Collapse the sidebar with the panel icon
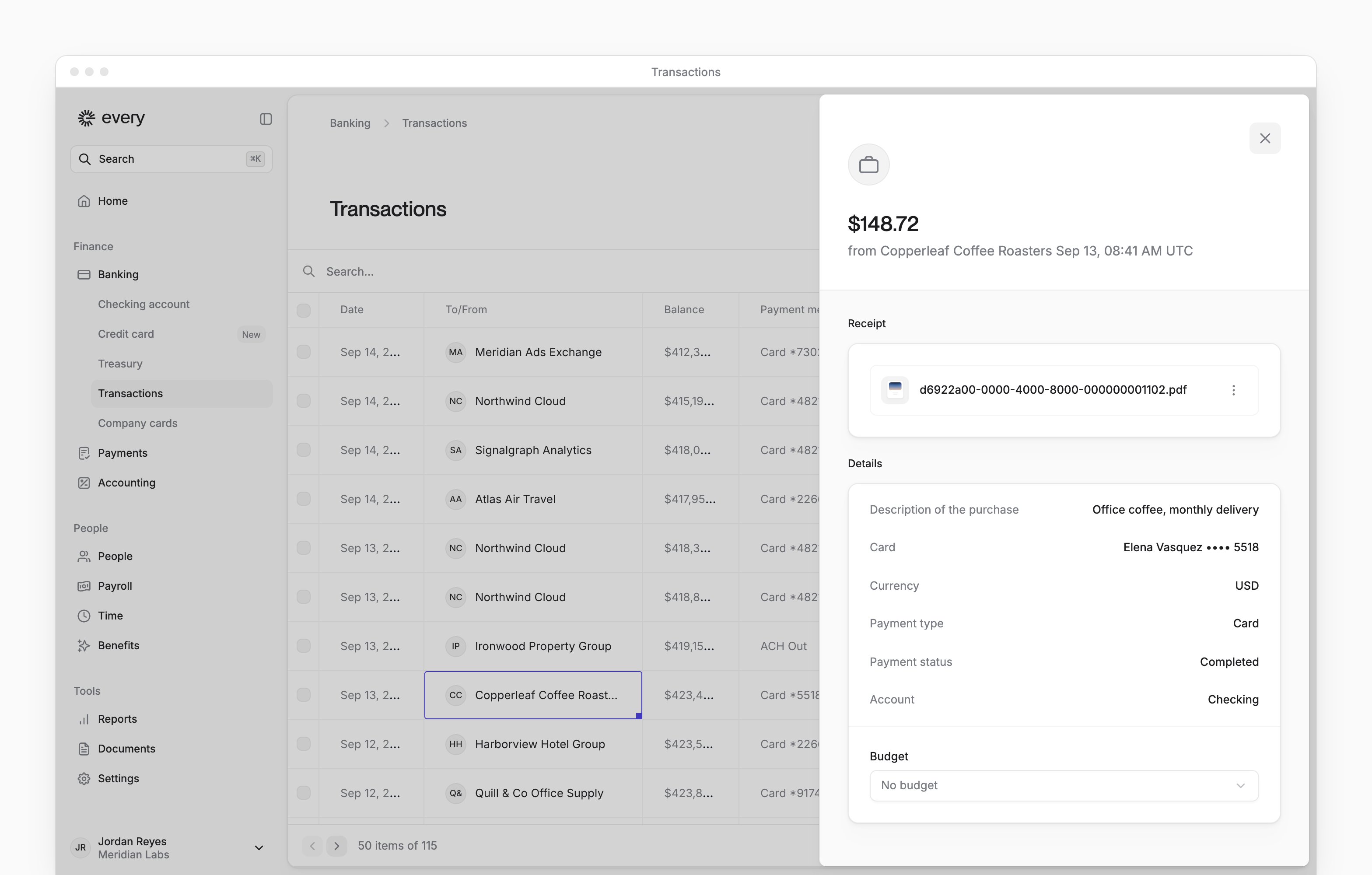Screen dimensions: 1372x875 (266, 119)
